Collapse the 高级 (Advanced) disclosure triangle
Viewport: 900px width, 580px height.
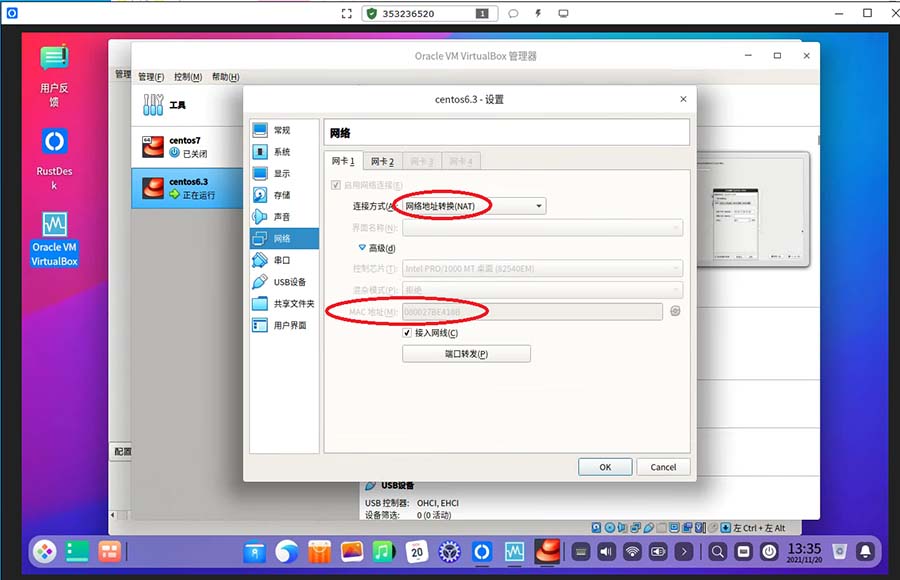pyautogui.click(x=362, y=248)
